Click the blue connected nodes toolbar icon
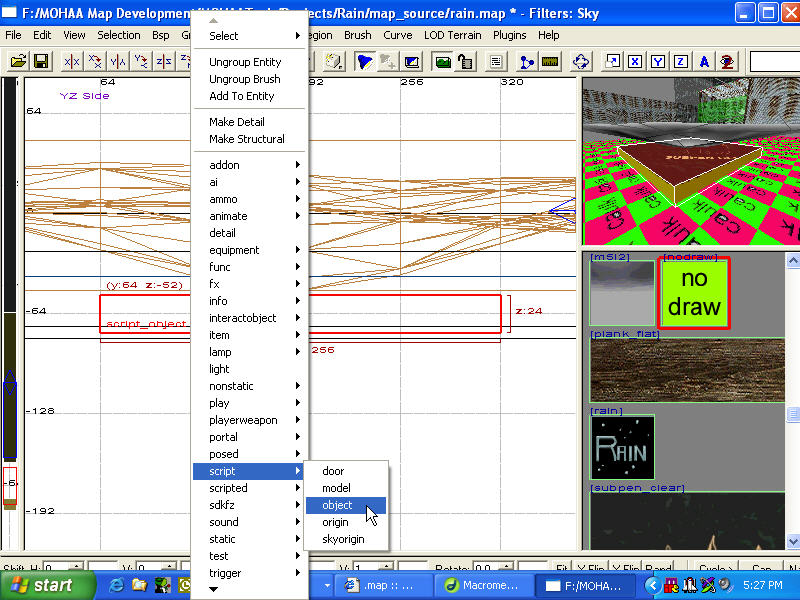The width and height of the screenshot is (800, 600). pyautogui.click(x=527, y=62)
